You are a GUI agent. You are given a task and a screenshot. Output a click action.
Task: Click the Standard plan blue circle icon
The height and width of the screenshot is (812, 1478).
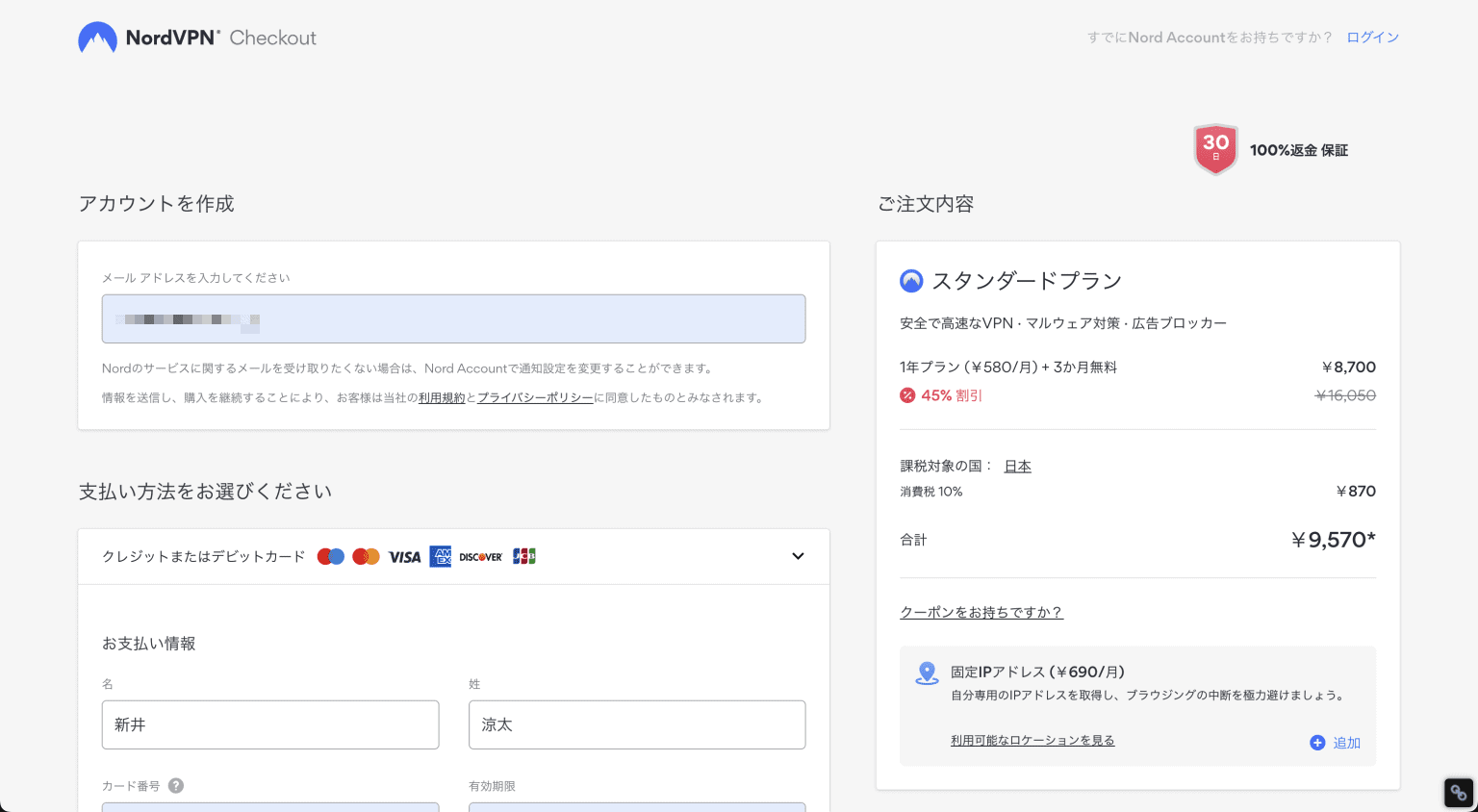[x=911, y=281]
